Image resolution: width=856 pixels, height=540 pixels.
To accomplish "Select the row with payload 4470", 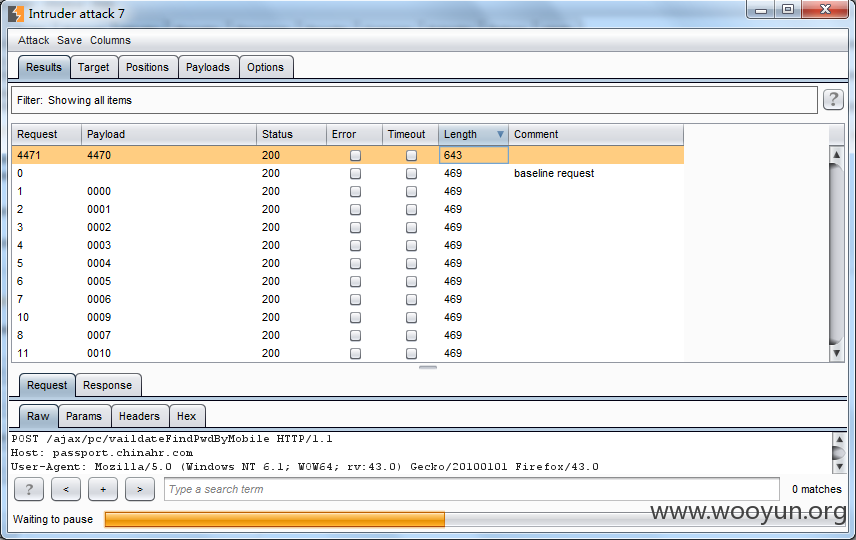I will pos(348,155).
